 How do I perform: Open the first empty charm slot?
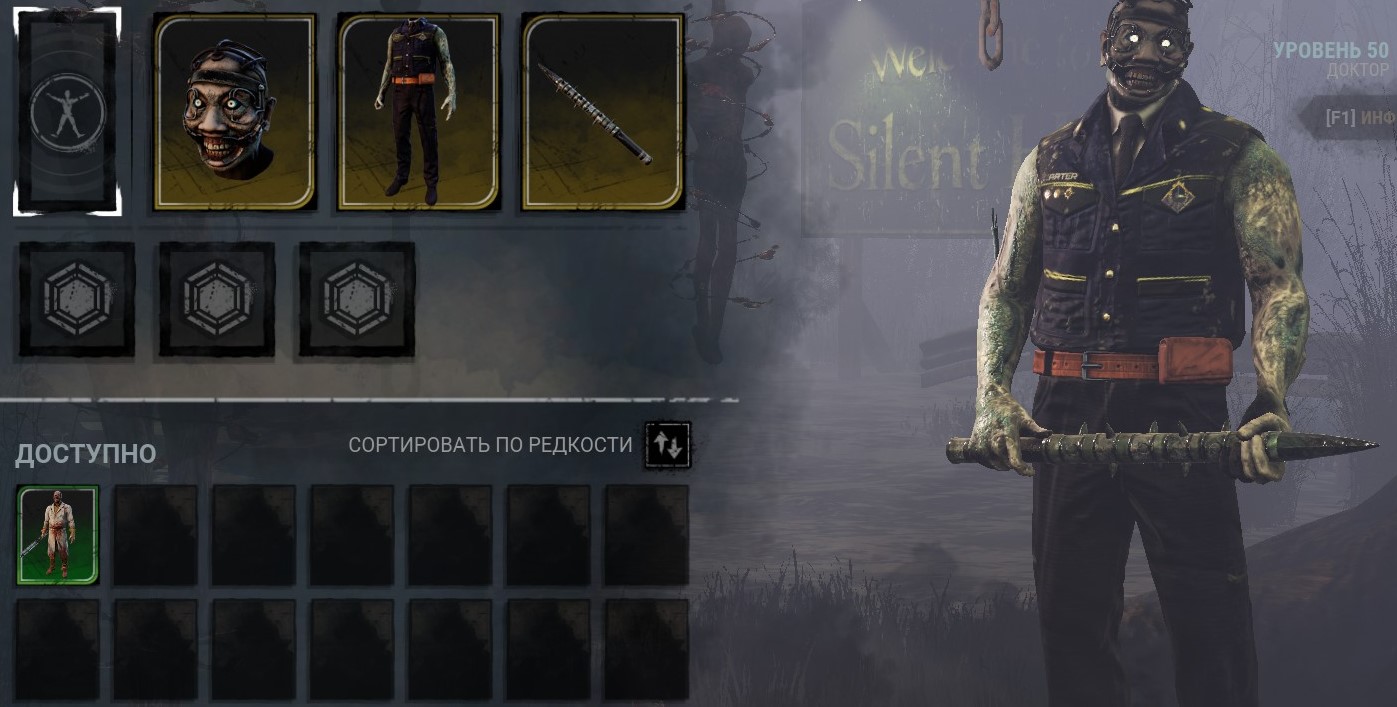[77, 299]
